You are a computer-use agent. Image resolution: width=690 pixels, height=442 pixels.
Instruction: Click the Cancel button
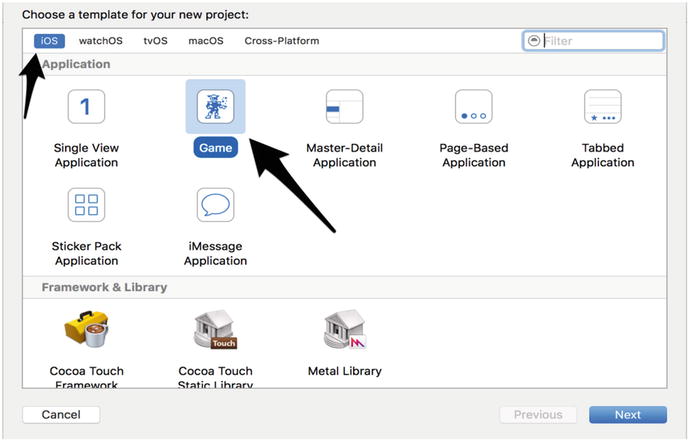61,415
